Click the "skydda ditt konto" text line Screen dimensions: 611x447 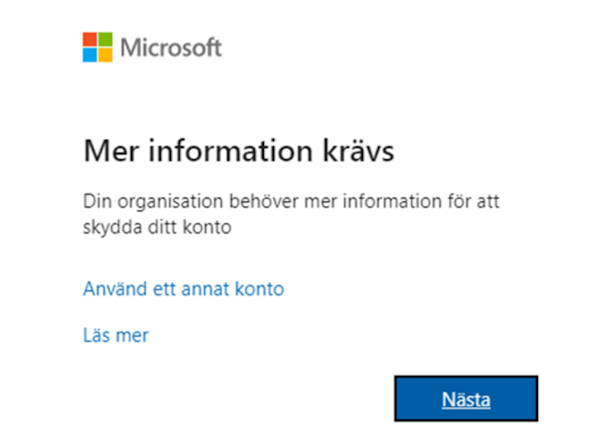click(x=157, y=227)
